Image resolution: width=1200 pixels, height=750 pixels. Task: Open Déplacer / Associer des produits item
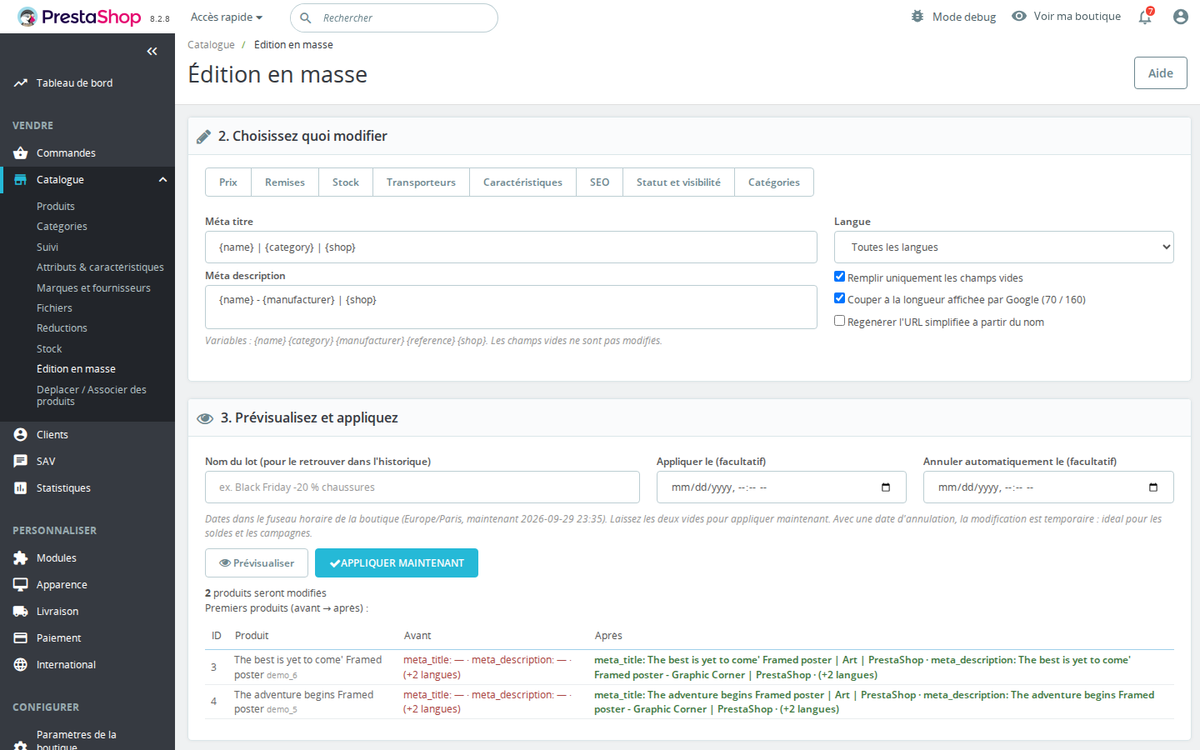pos(92,395)
